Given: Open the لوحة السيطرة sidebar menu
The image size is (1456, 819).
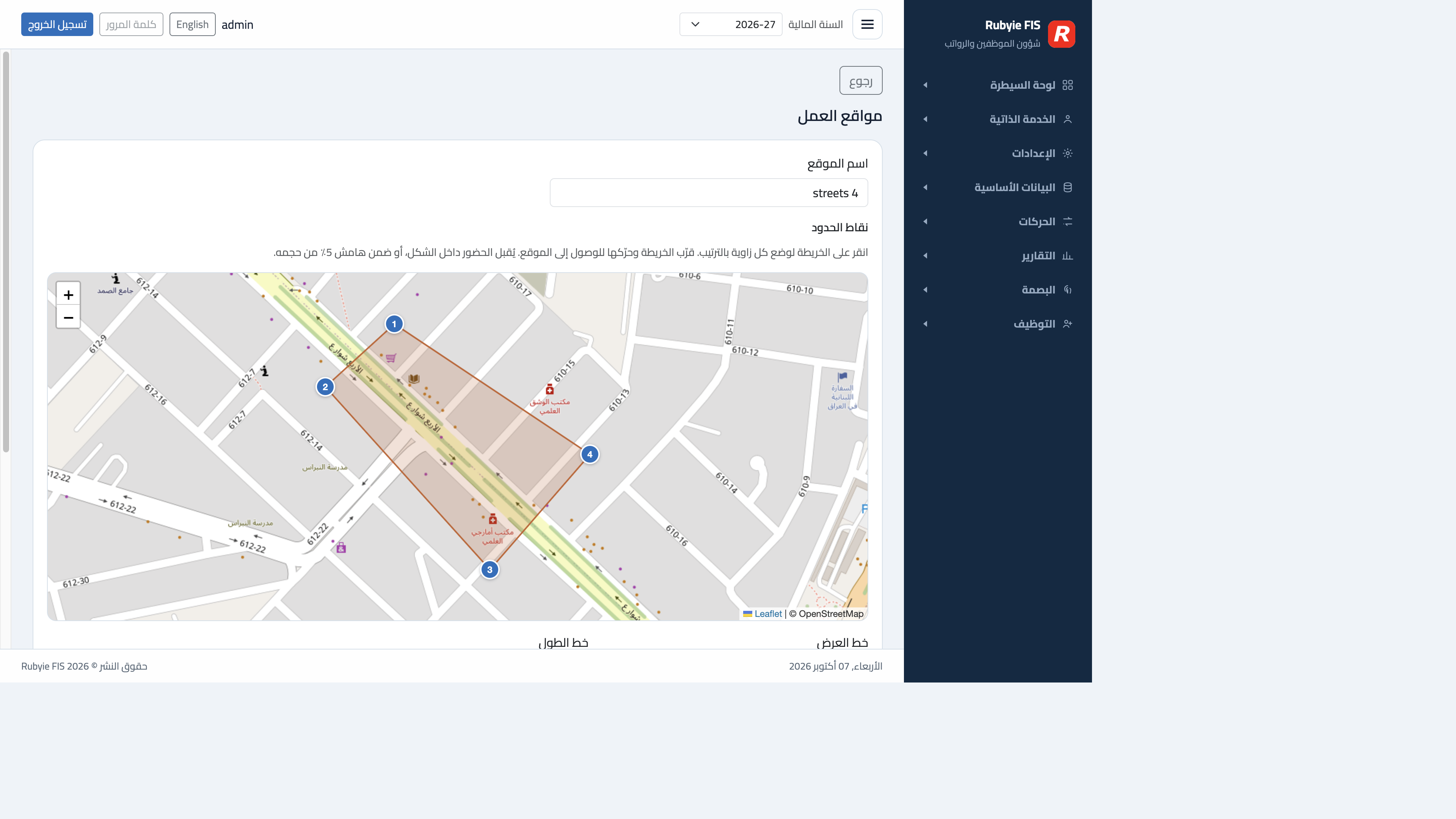Looking at the screenshot, I should point(998,85).
